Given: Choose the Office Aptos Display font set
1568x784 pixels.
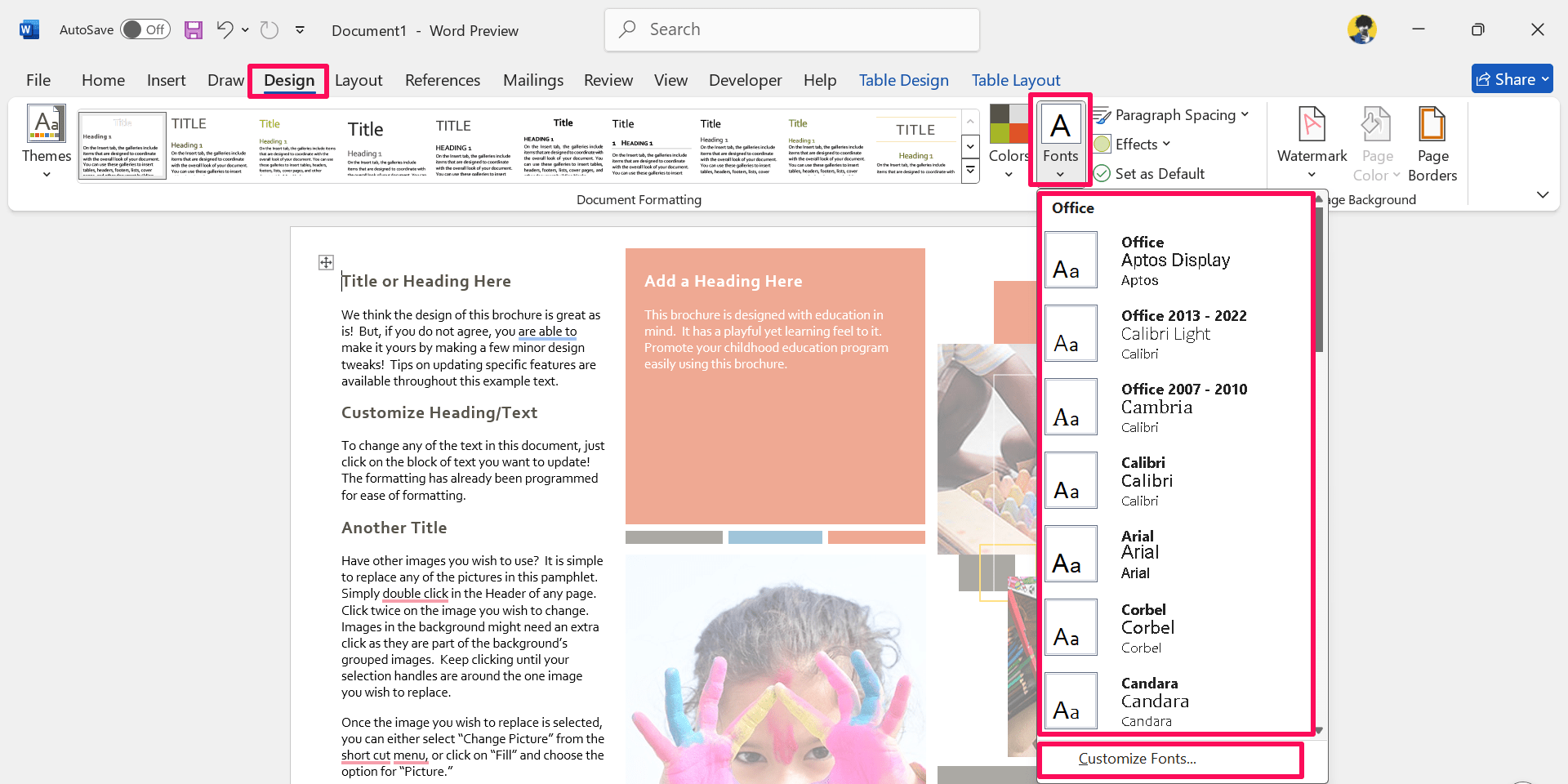Looking at the screenshot, I should (1176, 261).
